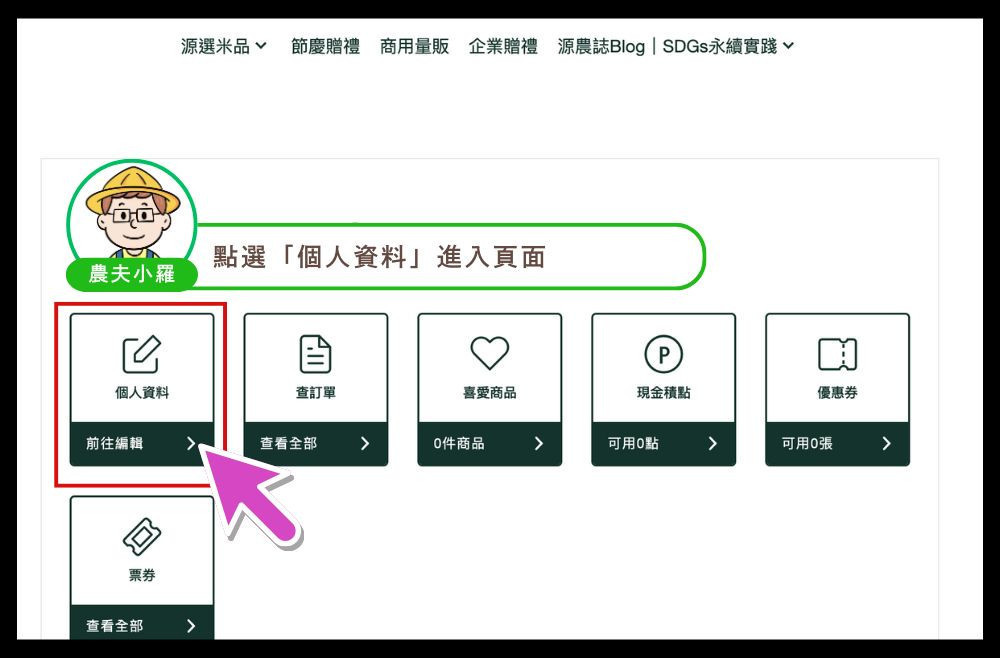Image resolution: width=1000 pixels, height=658 pixels.
Task: Click the arrow beside 可用0張
Action: 886,443
